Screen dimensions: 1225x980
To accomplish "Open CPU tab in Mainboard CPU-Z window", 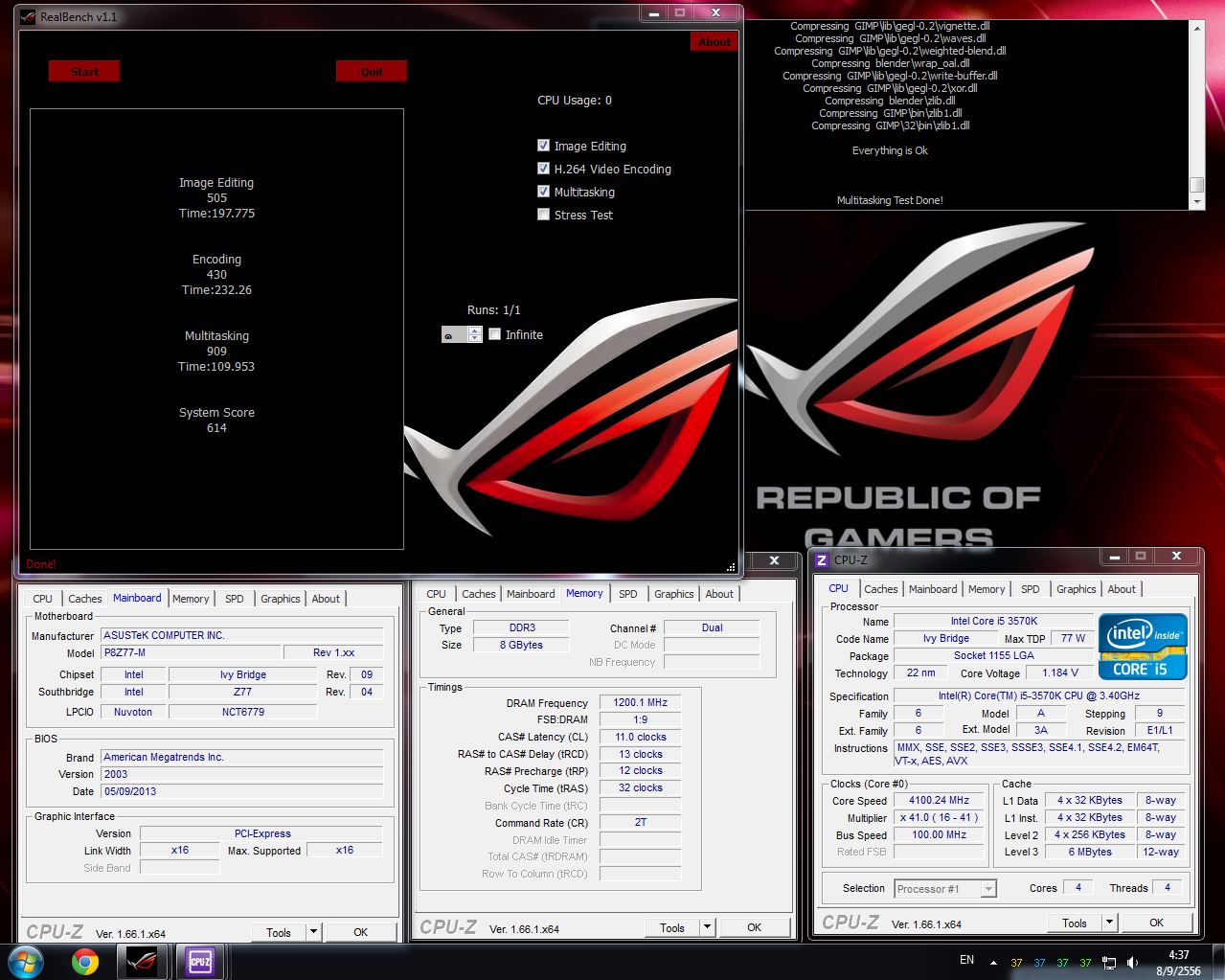I will tap(43, 599).
